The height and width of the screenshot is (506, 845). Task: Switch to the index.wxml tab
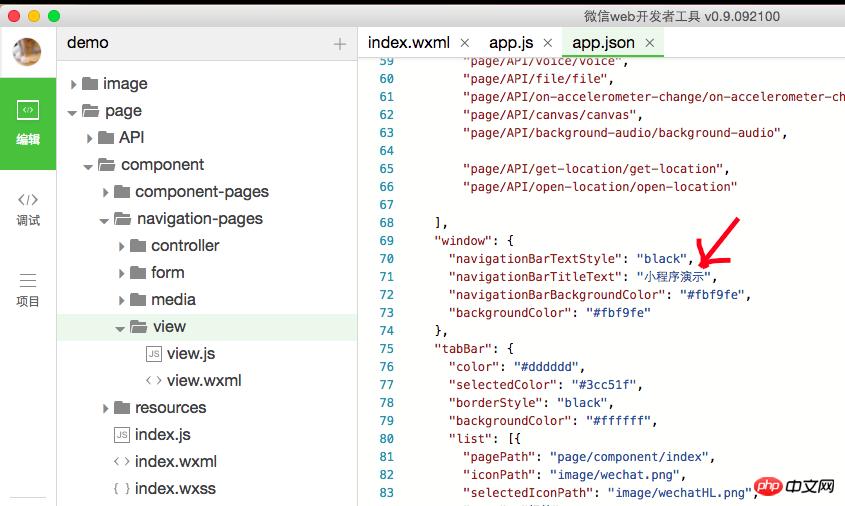point(408,43)
